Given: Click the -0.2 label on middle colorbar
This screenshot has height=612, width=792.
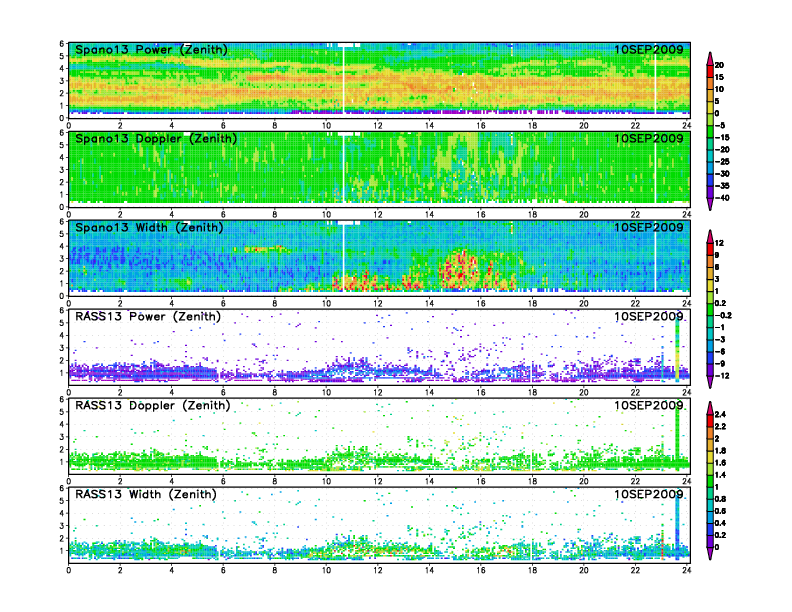Looking at the screenshot, I should [x=723, y=315].
